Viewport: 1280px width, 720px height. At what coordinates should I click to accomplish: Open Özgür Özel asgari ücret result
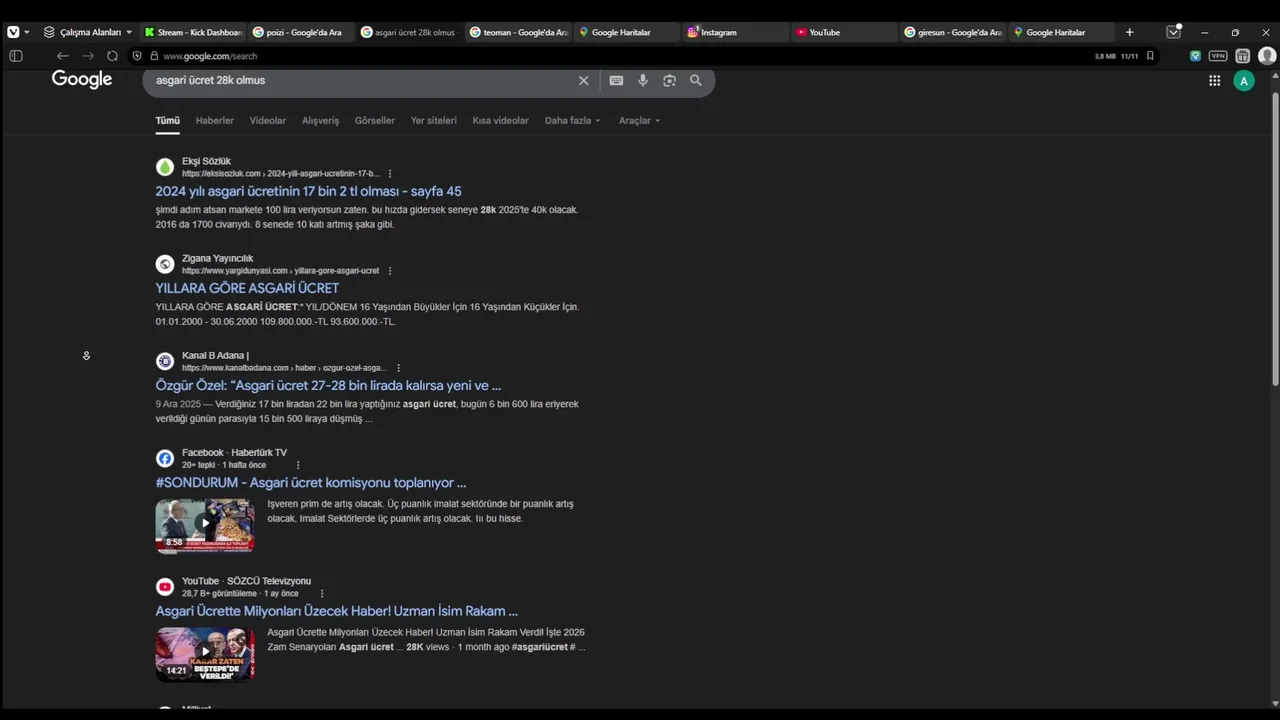point(328,385)
